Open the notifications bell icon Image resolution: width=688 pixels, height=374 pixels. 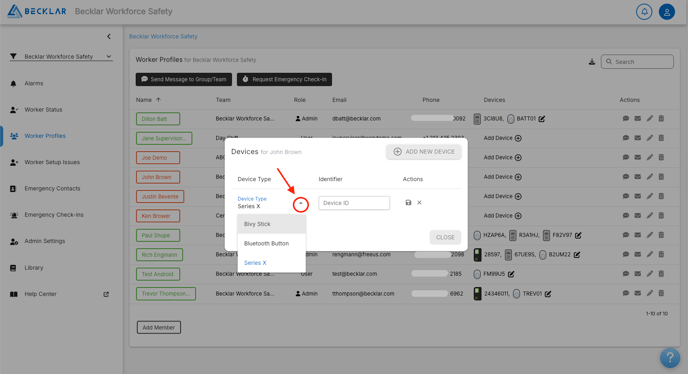point(644,12)
